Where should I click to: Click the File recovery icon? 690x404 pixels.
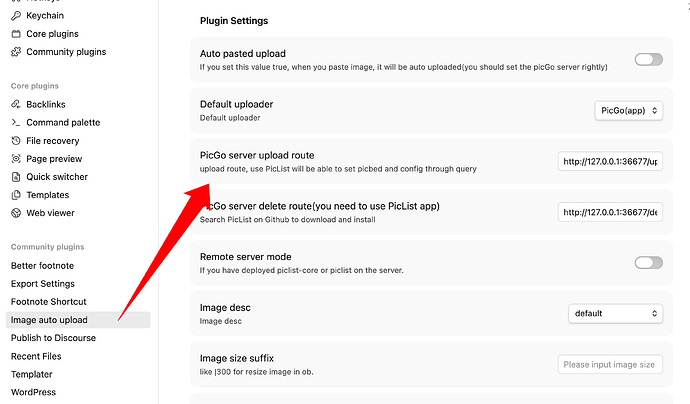point(16,141)
